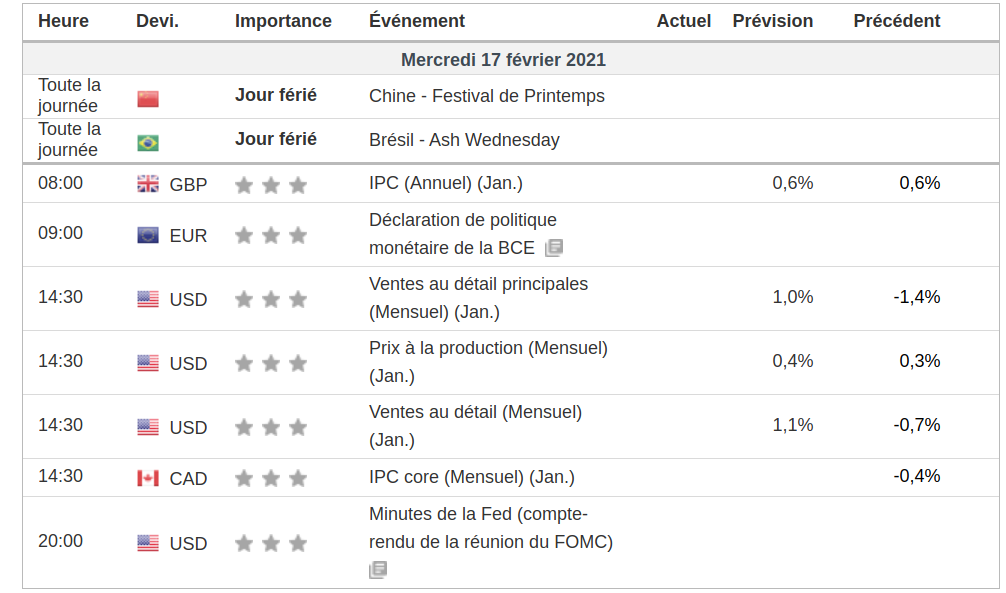Click the importance stars for IPC (Annuel)
The image size is (1006, 593).
pos(271,185)
